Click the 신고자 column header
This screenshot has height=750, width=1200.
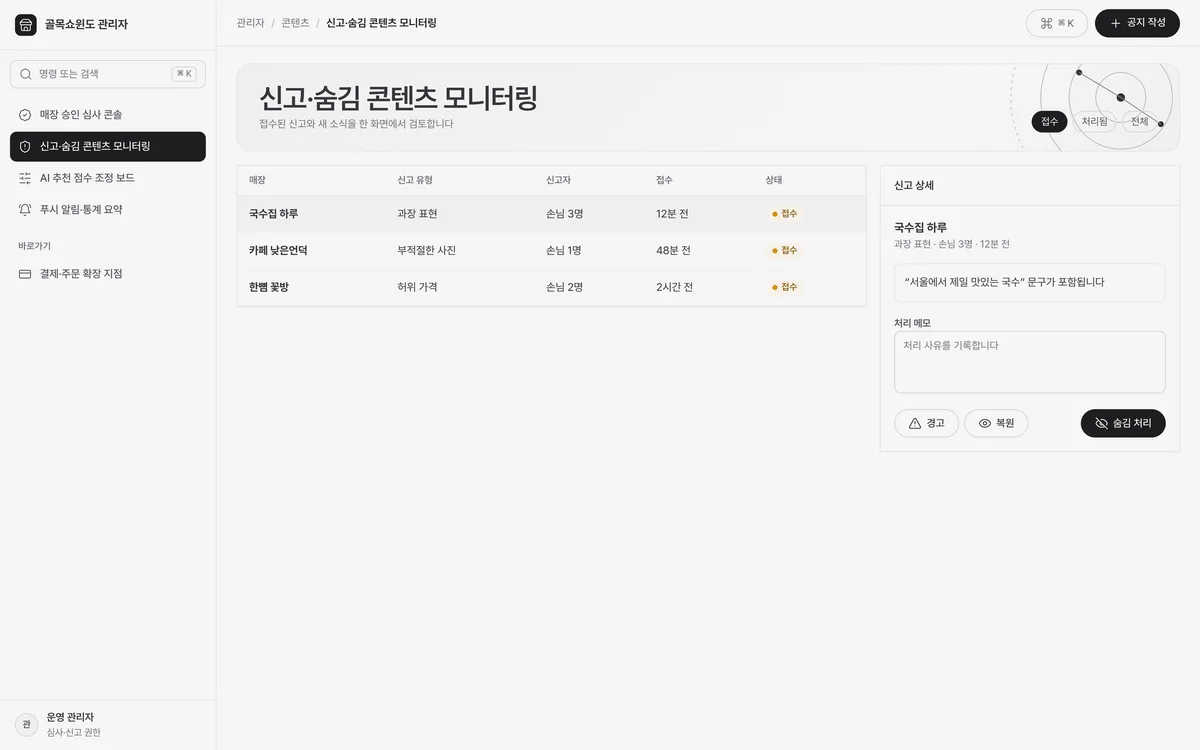coord(558,180)
